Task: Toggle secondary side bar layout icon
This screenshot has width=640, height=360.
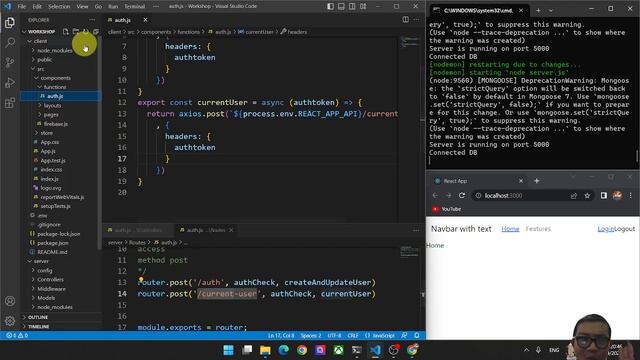Action: tap(352, 6)
